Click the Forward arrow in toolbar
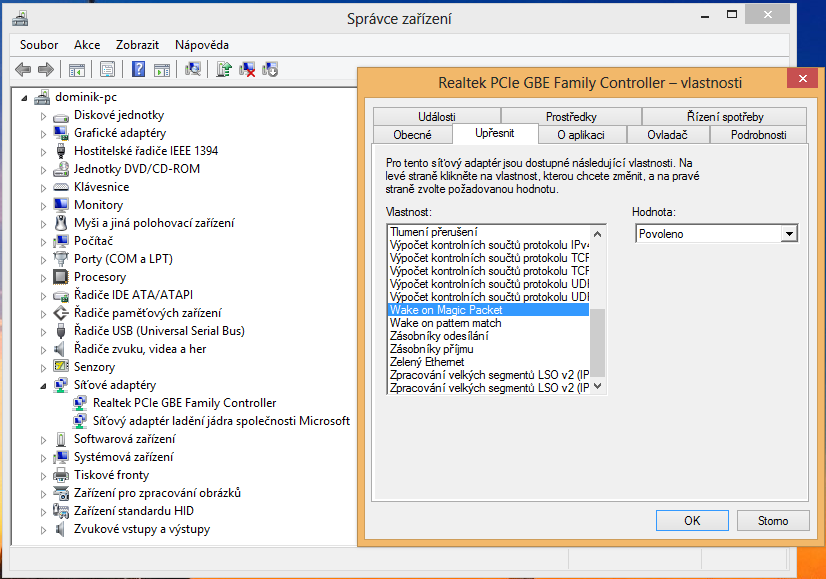 [x=46, y=69]
